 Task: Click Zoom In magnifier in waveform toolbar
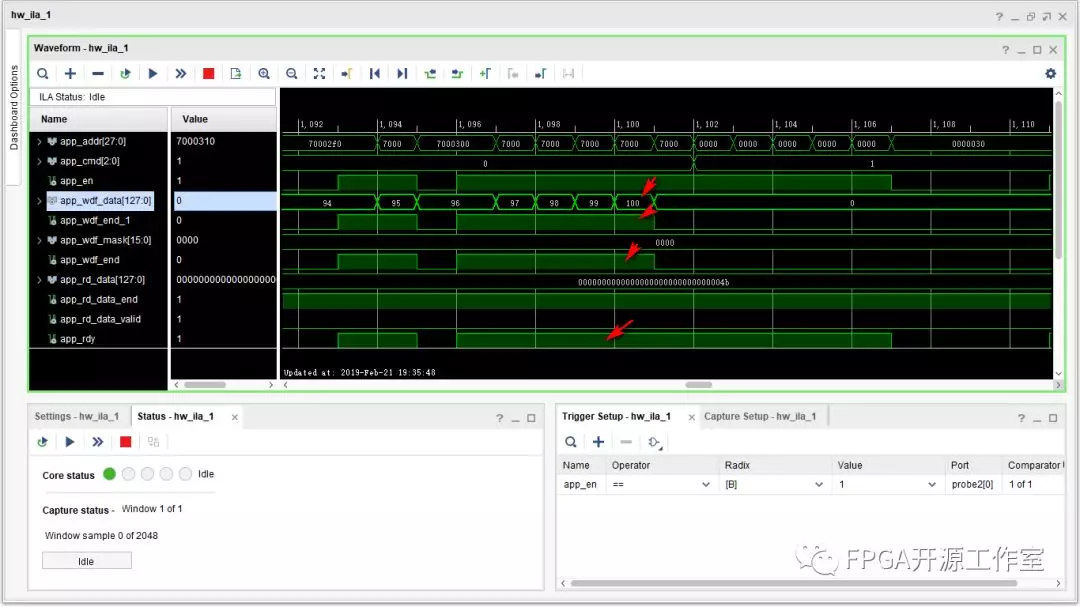(264, 73)
